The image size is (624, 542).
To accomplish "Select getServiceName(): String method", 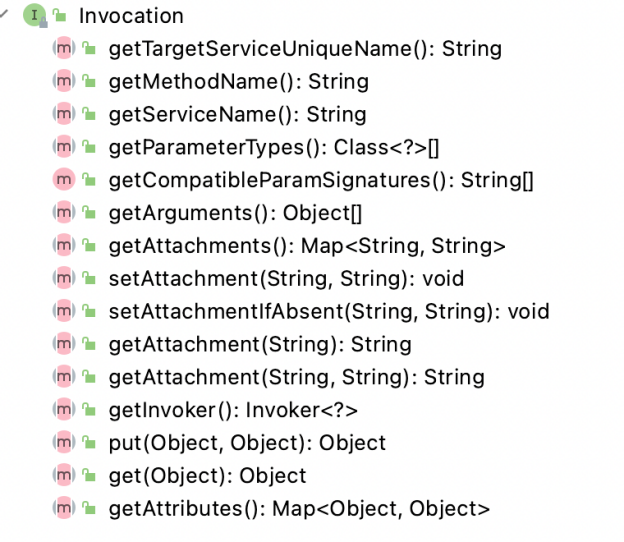I will click(x=238, y=115).
